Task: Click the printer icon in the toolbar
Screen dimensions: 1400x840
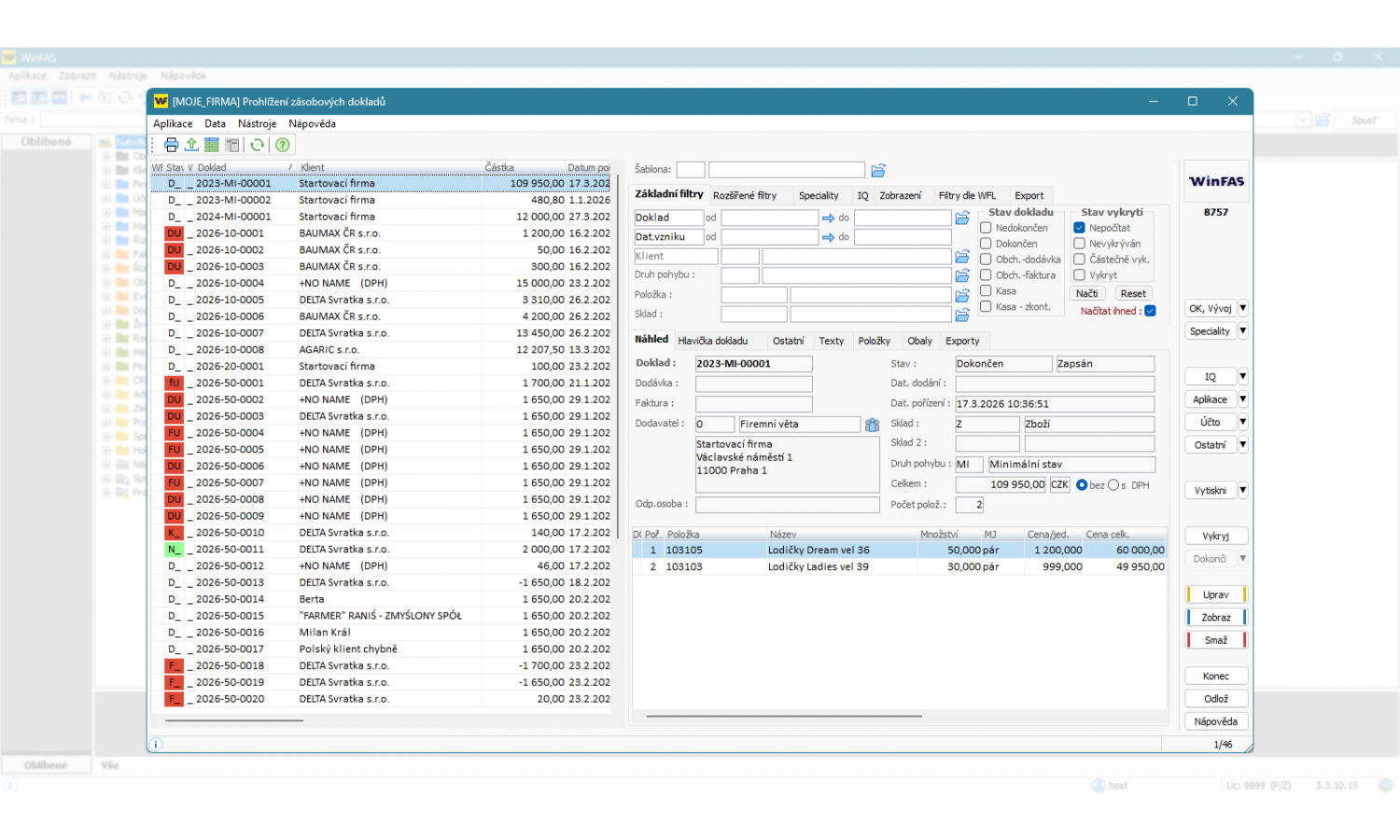Action: pos(171,145)
